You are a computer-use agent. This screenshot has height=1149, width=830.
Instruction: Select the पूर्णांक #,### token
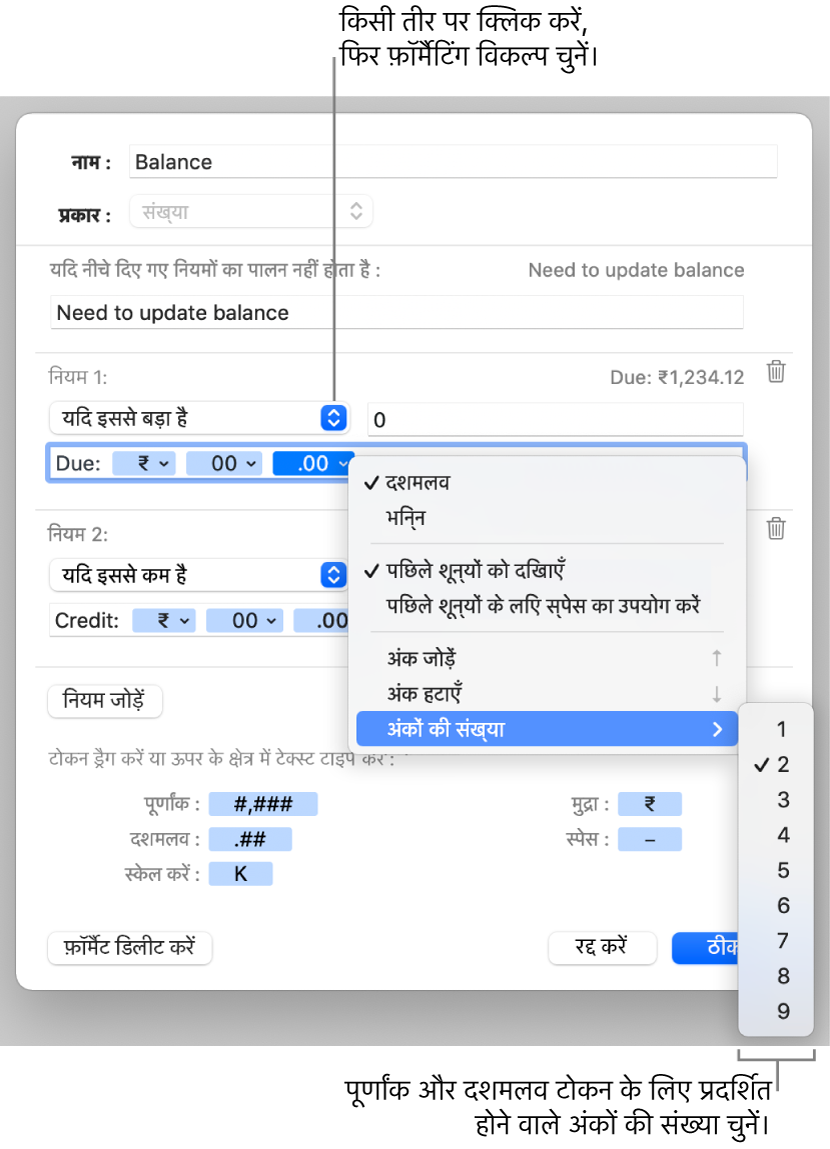click(263, 804)
